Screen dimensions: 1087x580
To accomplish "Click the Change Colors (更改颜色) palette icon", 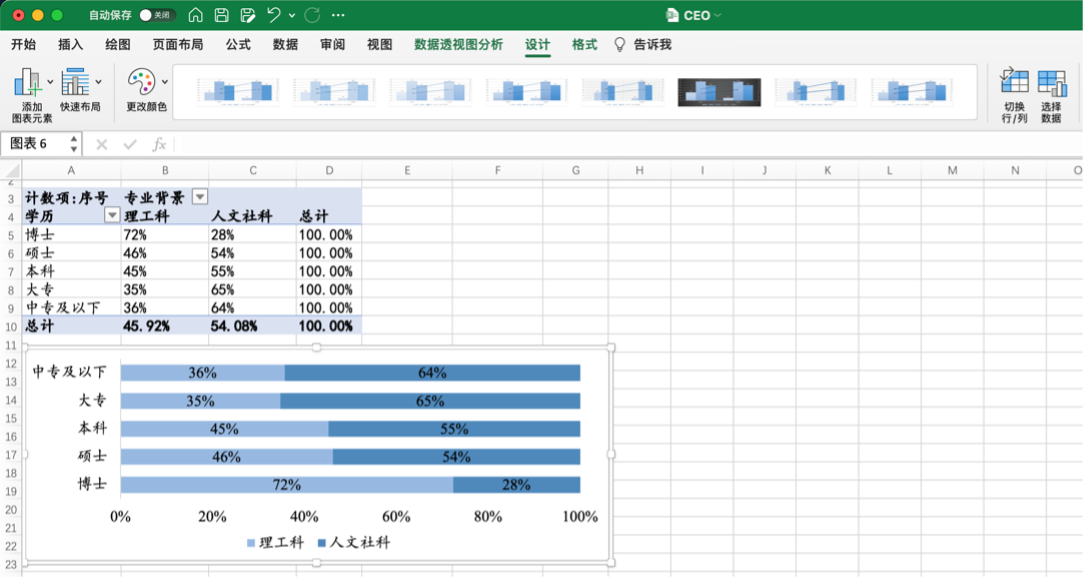I will [x=141, y=83].
